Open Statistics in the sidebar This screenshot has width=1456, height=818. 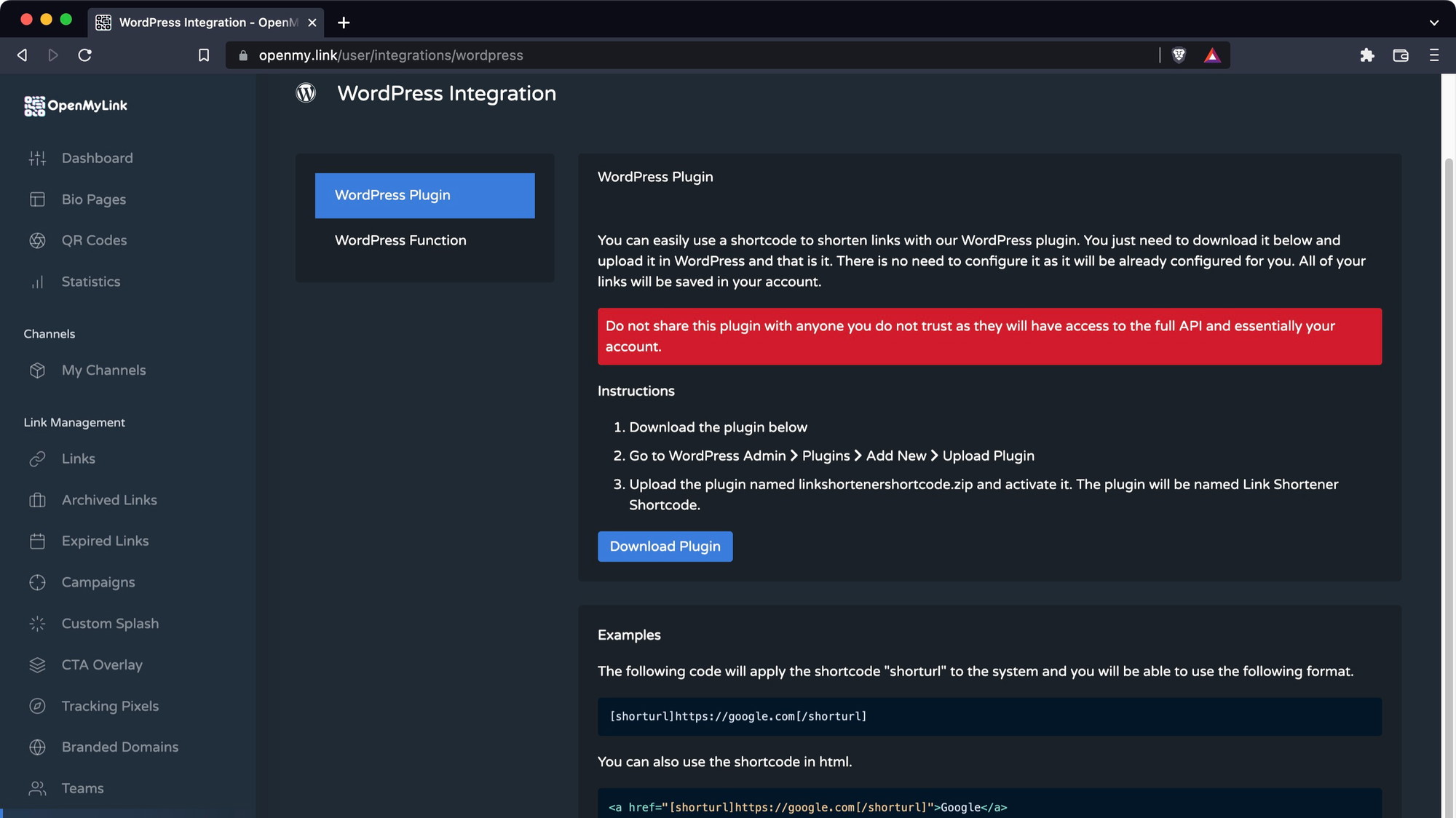[x=91, y=282]
